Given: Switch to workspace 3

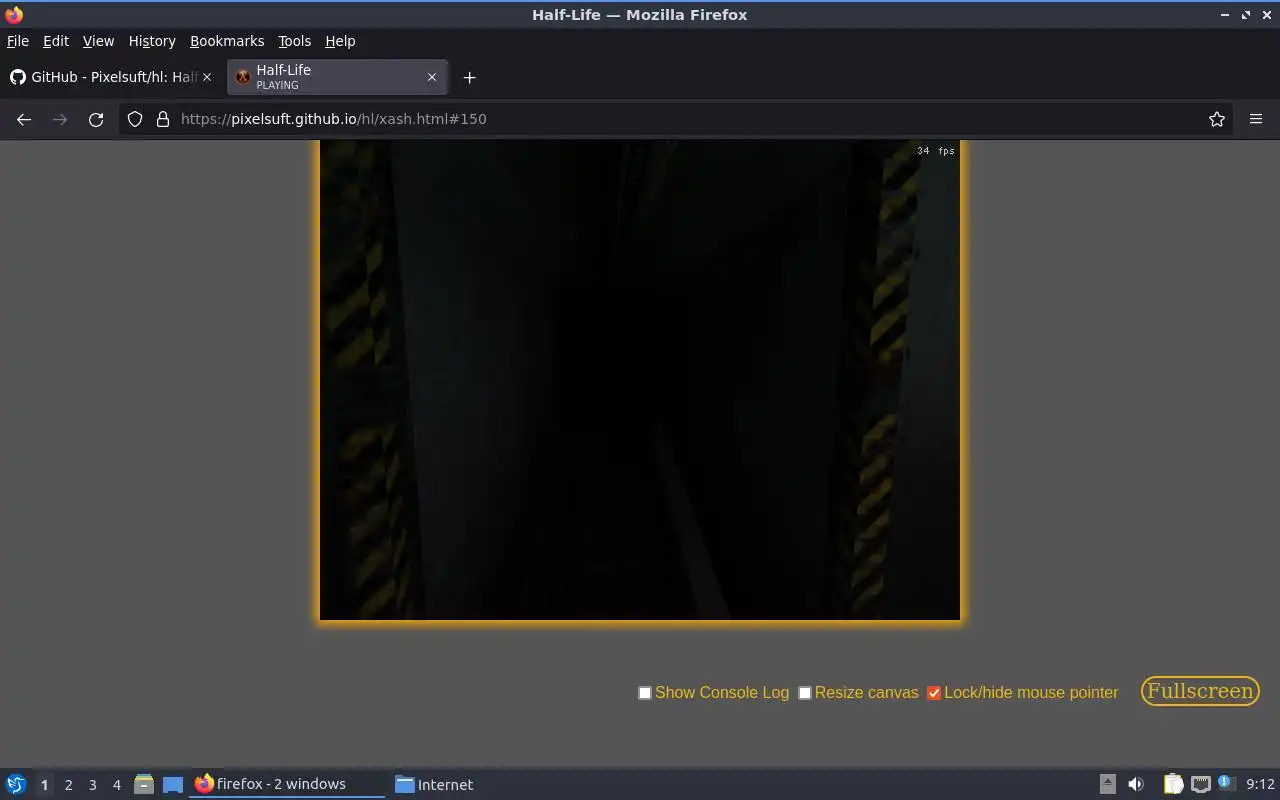Looking at the screenshot, I should pyautogui.click(x=92, y=785).
